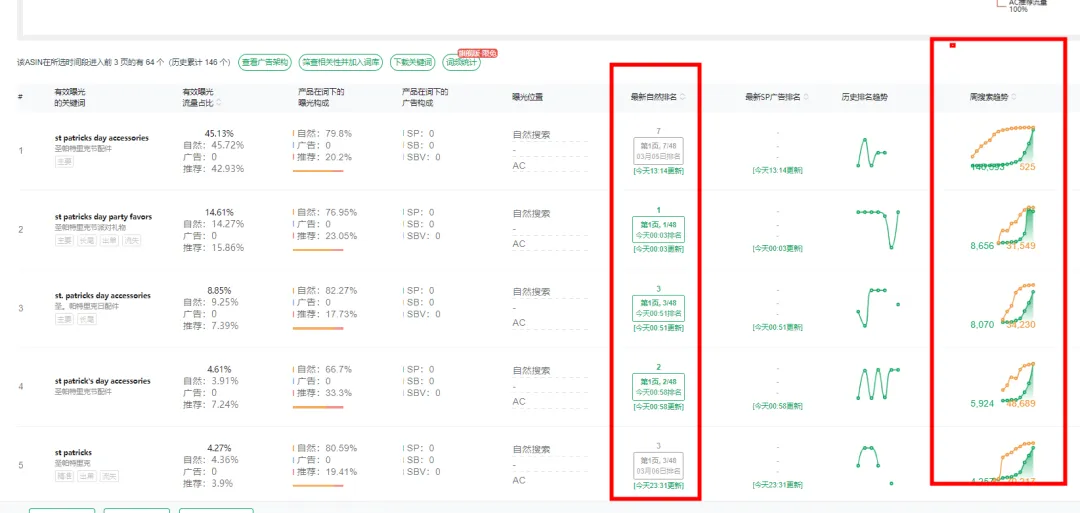
Task: Click 历史排名趋势 column header
Action: tap(864, 97)
